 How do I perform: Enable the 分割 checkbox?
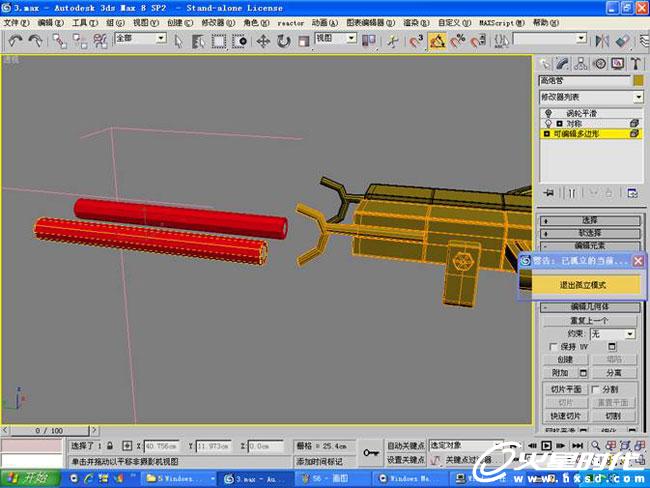click(x=595, y=389)
